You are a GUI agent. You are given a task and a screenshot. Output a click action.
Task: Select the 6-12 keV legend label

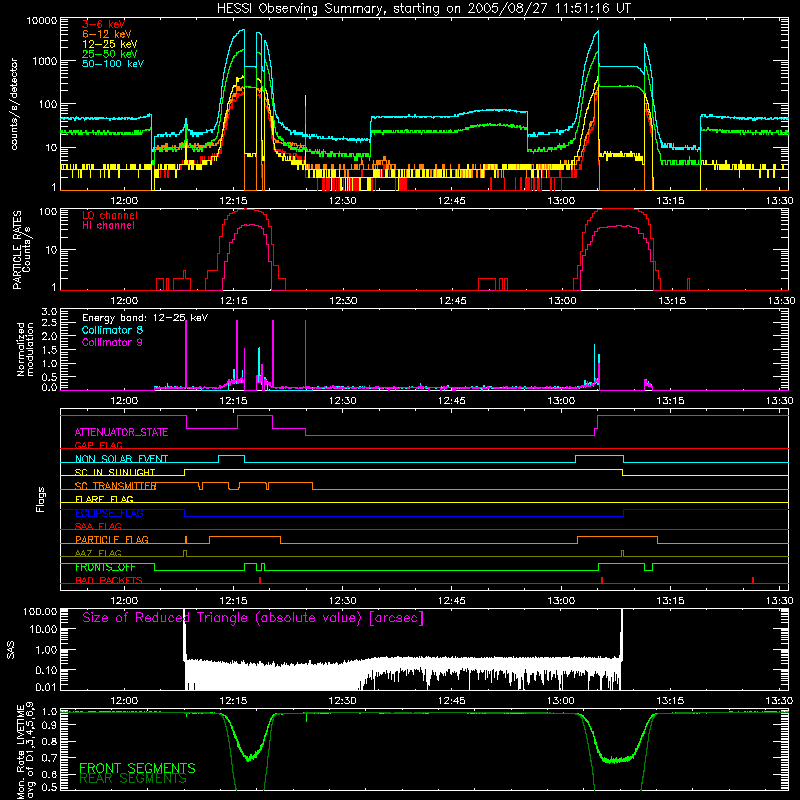tap(106, 34)
